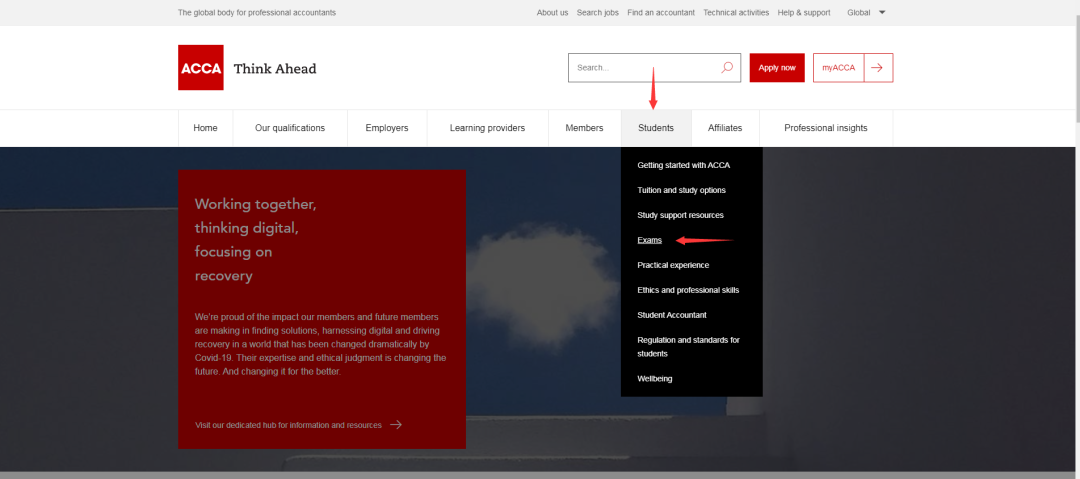Select the Students nav item
The width and height of the screenshot is (1080, 479).
pos(656,128)
